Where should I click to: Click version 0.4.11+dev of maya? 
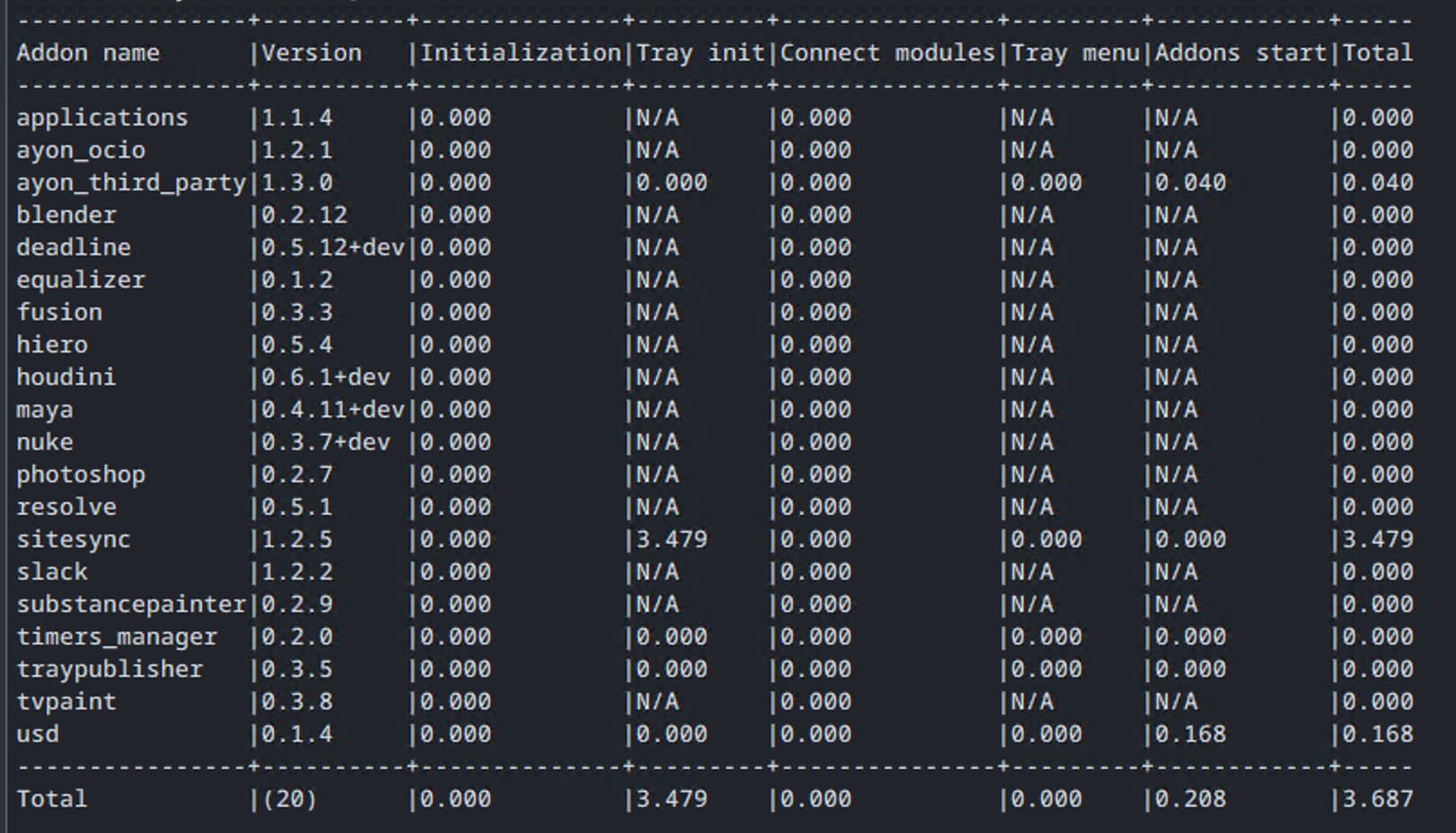coord(333,410)
